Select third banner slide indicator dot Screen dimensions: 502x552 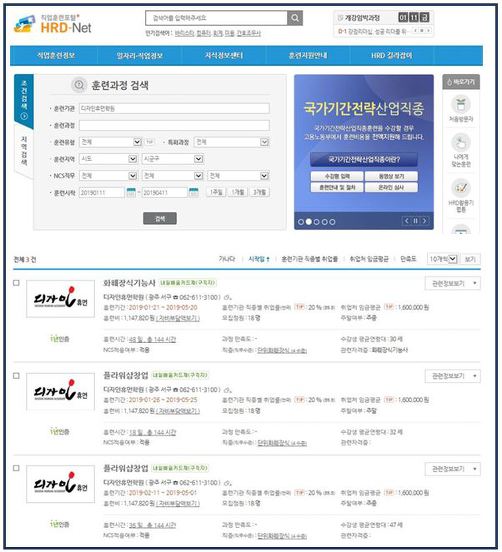[316, 222]
